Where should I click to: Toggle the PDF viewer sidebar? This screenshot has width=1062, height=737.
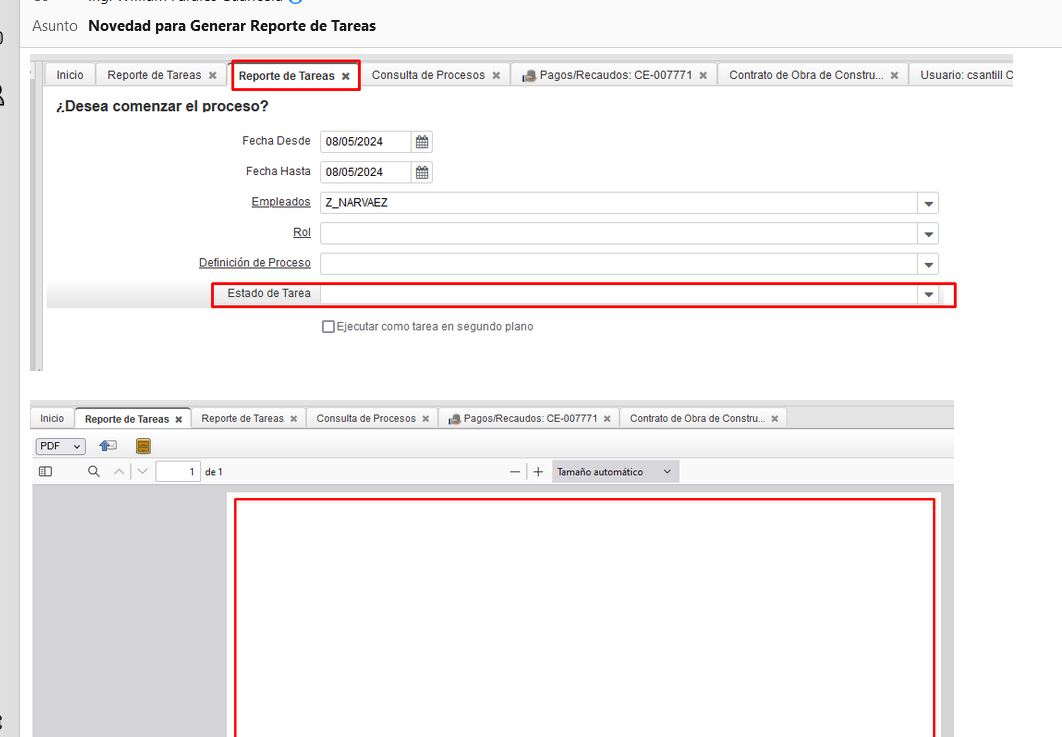click(45, 471)
